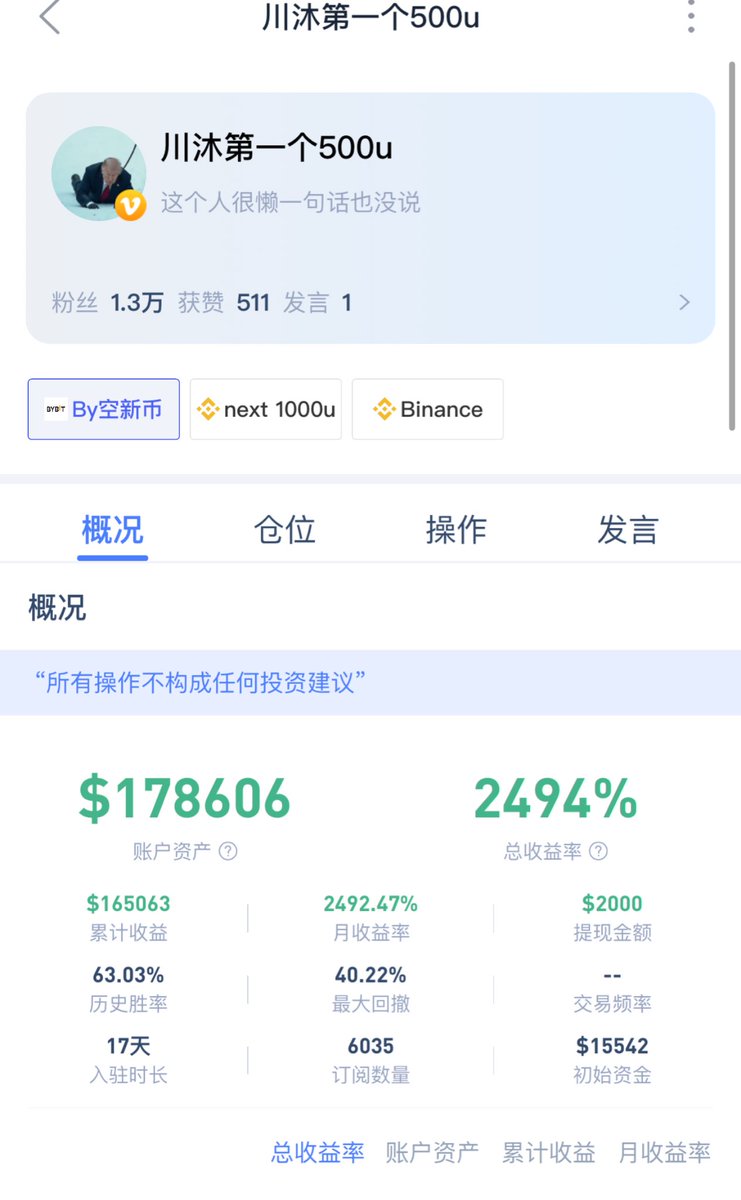Click Binance logo on Binance chip
The width and height of the screenshot is (741, 1200).
pyautogui.click(x=384, y=409)
